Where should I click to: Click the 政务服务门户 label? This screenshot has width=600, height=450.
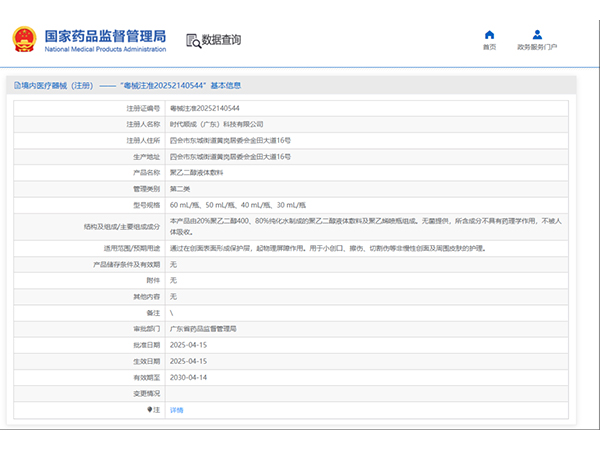click(537, 47)
